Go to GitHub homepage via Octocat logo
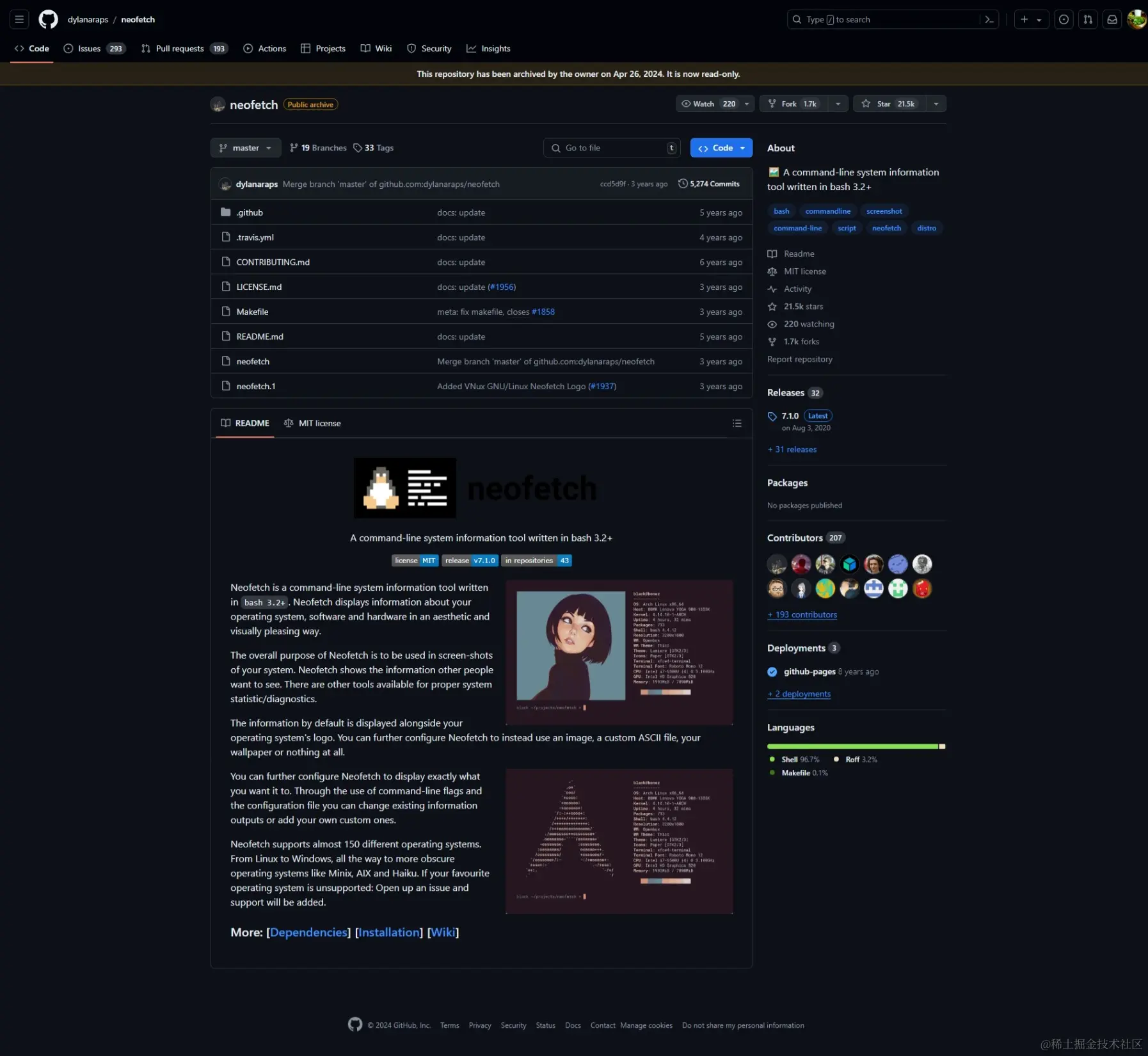The image size is (1148, 1056). 48,19
